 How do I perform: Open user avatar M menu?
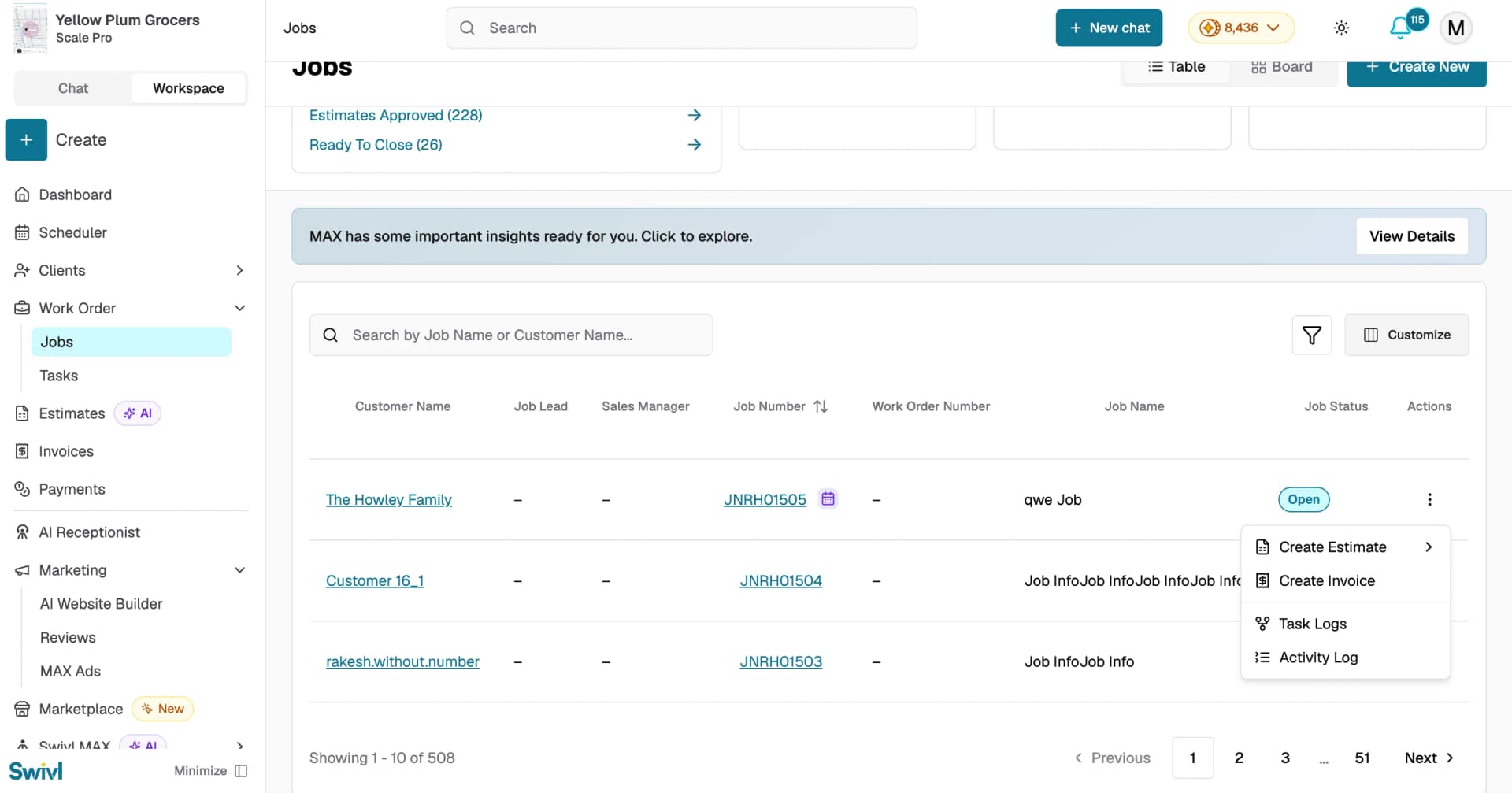[x=1456, y=28]
